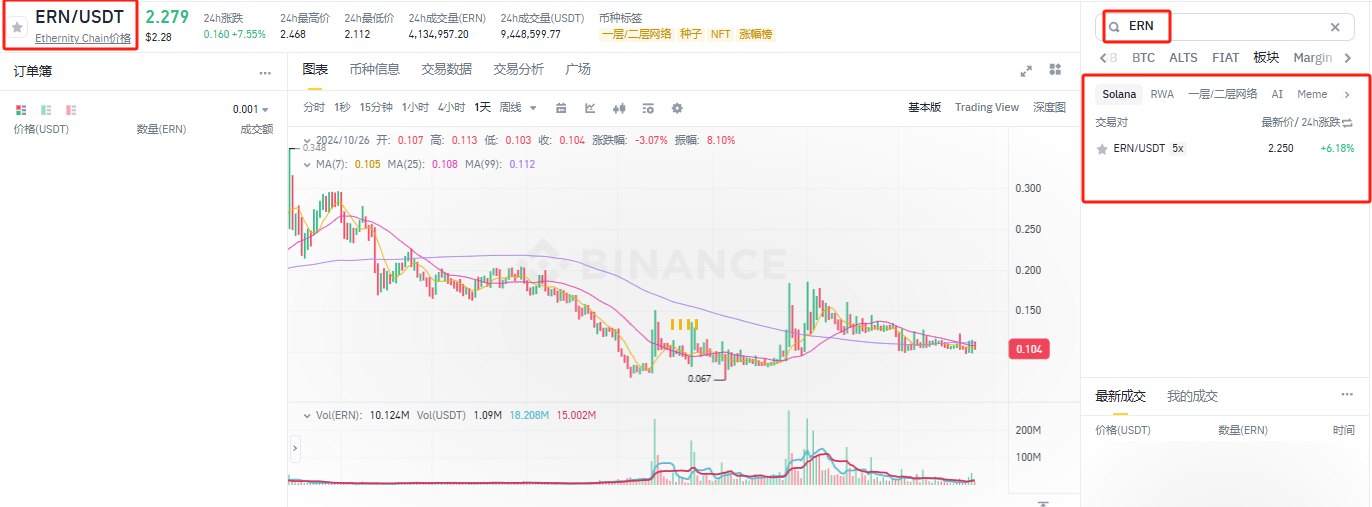Expand the 周线 timeframe dropdown
Image resolution: width=1372 pixels, height=507 pixels.
(x=518, y=108)
